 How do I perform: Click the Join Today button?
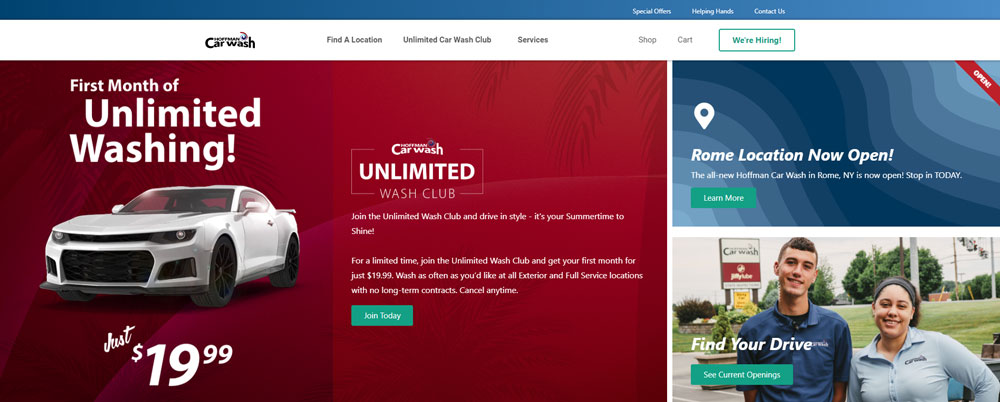click(382, 315)
